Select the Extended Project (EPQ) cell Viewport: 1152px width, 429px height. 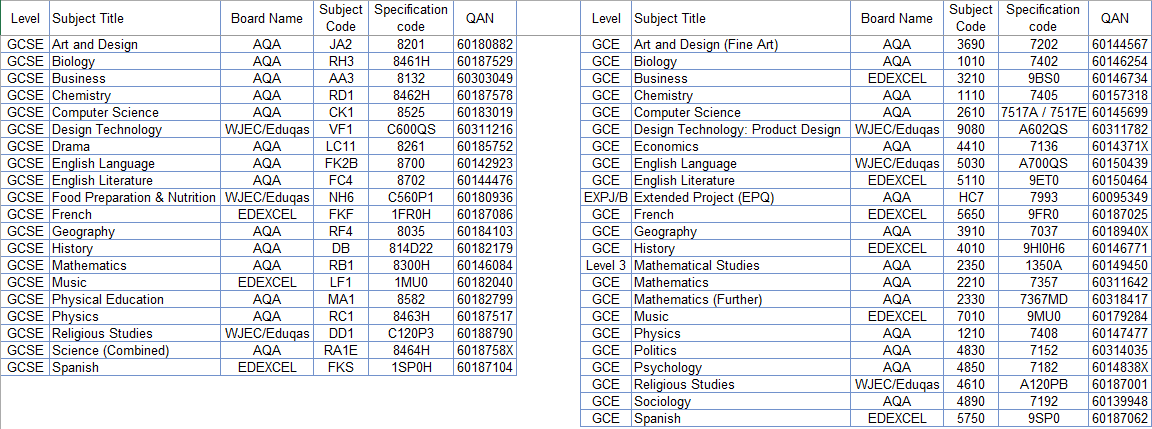tap(741, 198)
